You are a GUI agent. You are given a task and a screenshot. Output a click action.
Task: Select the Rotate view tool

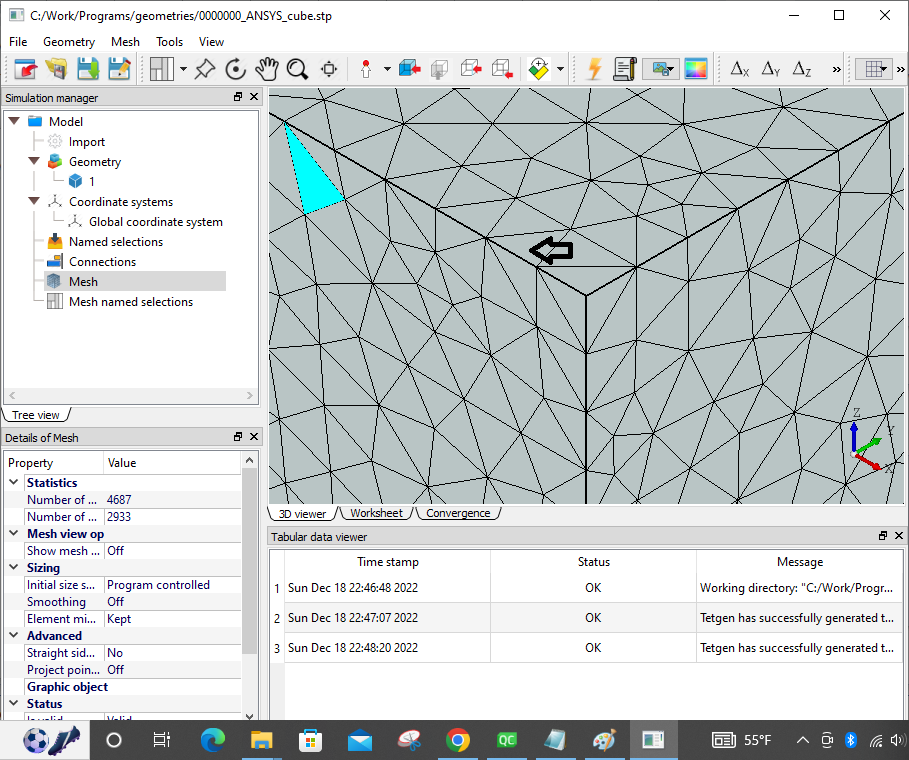pyautogui.click(x=238, y=69)
